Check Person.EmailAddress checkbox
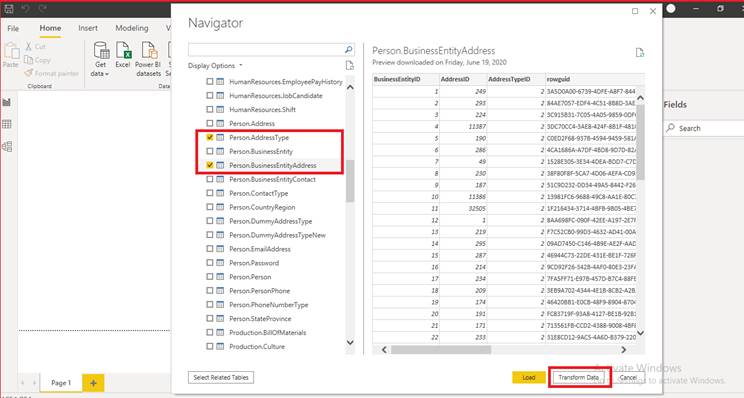Viewport: 744px width, 398px height. tap(210, 249)
